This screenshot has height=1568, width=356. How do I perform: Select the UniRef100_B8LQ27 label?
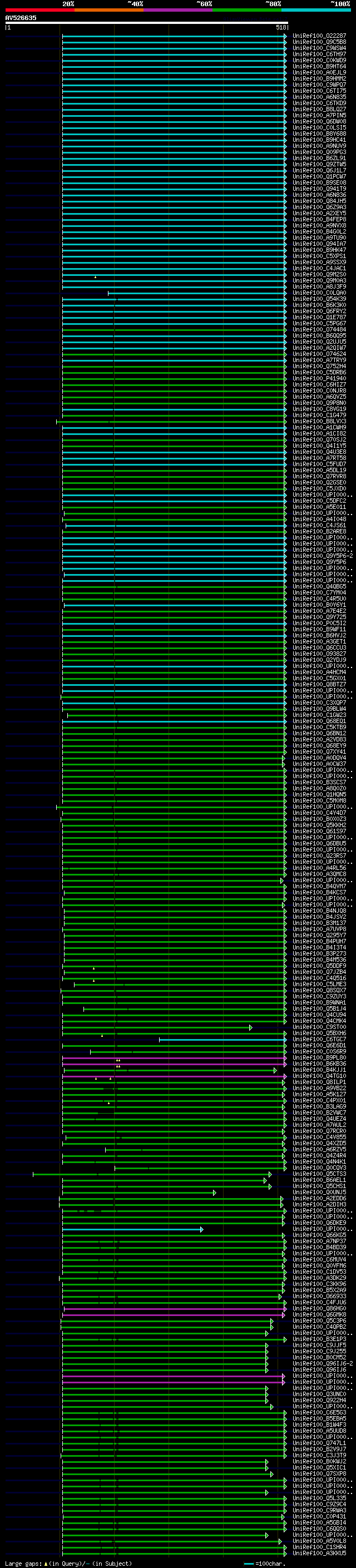(319, 110)
